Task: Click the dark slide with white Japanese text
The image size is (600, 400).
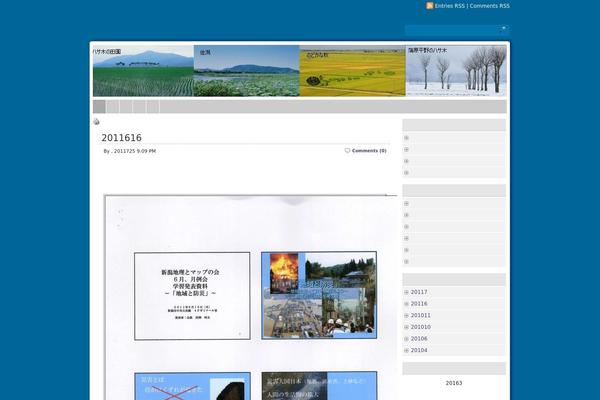Action: click(319, 385)
